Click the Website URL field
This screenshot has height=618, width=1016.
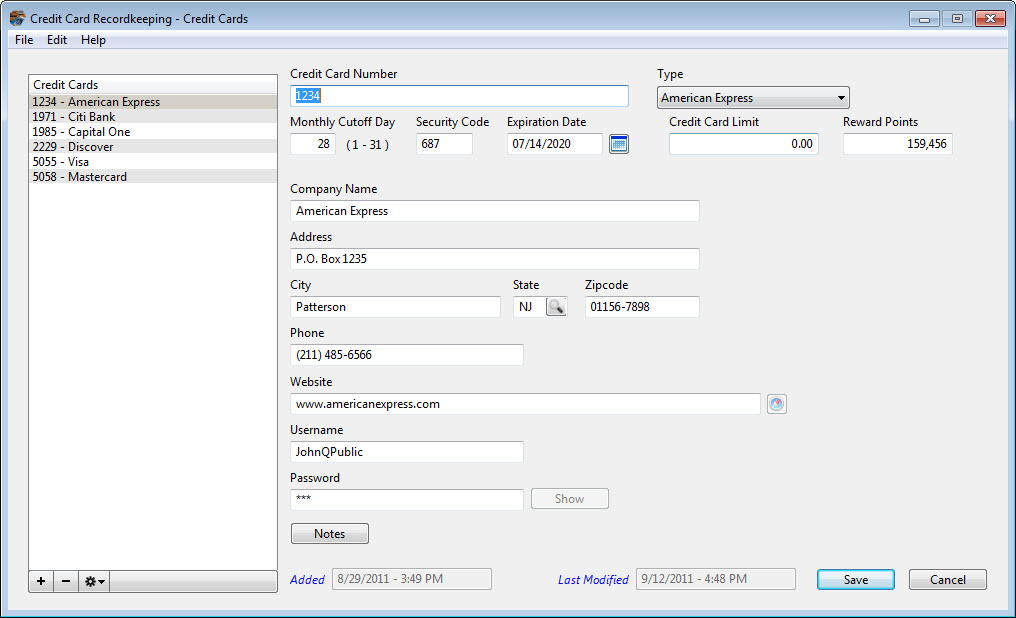coord(525,404)
